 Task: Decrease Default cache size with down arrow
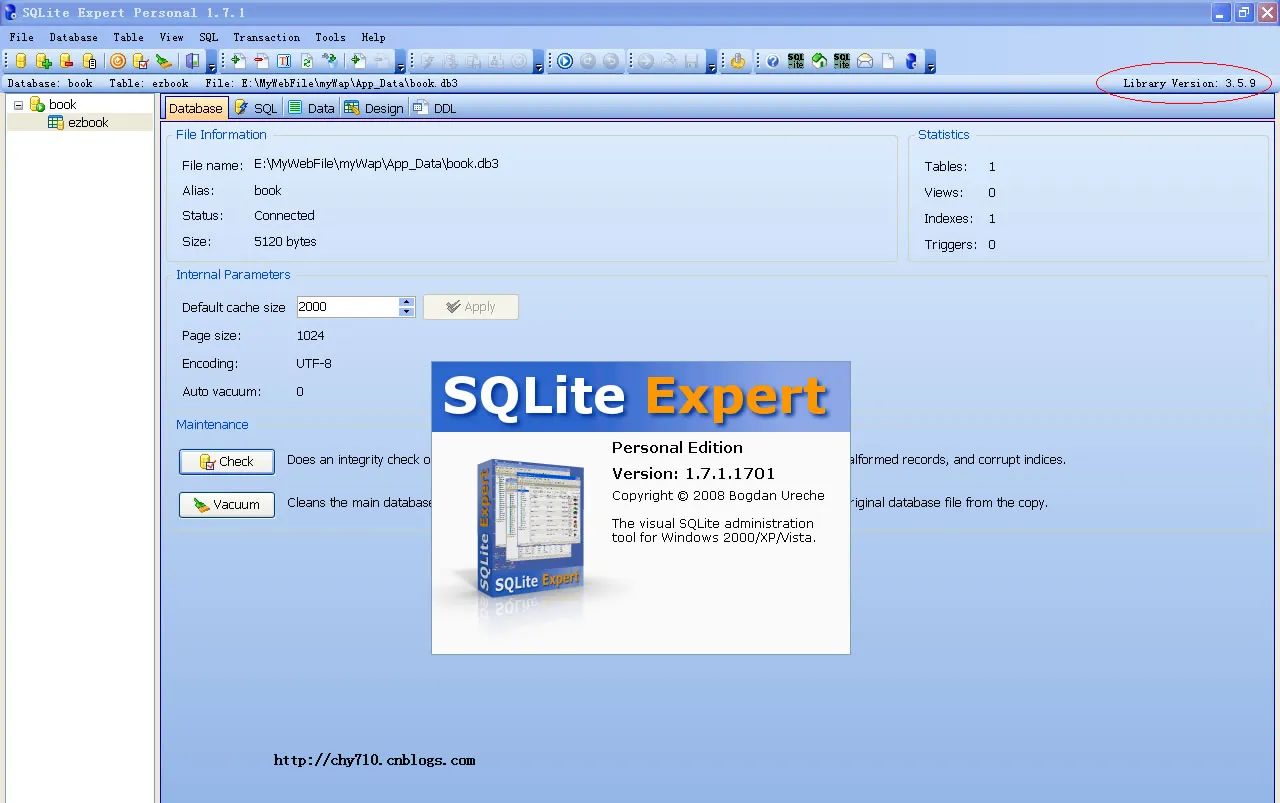point(406,312)
